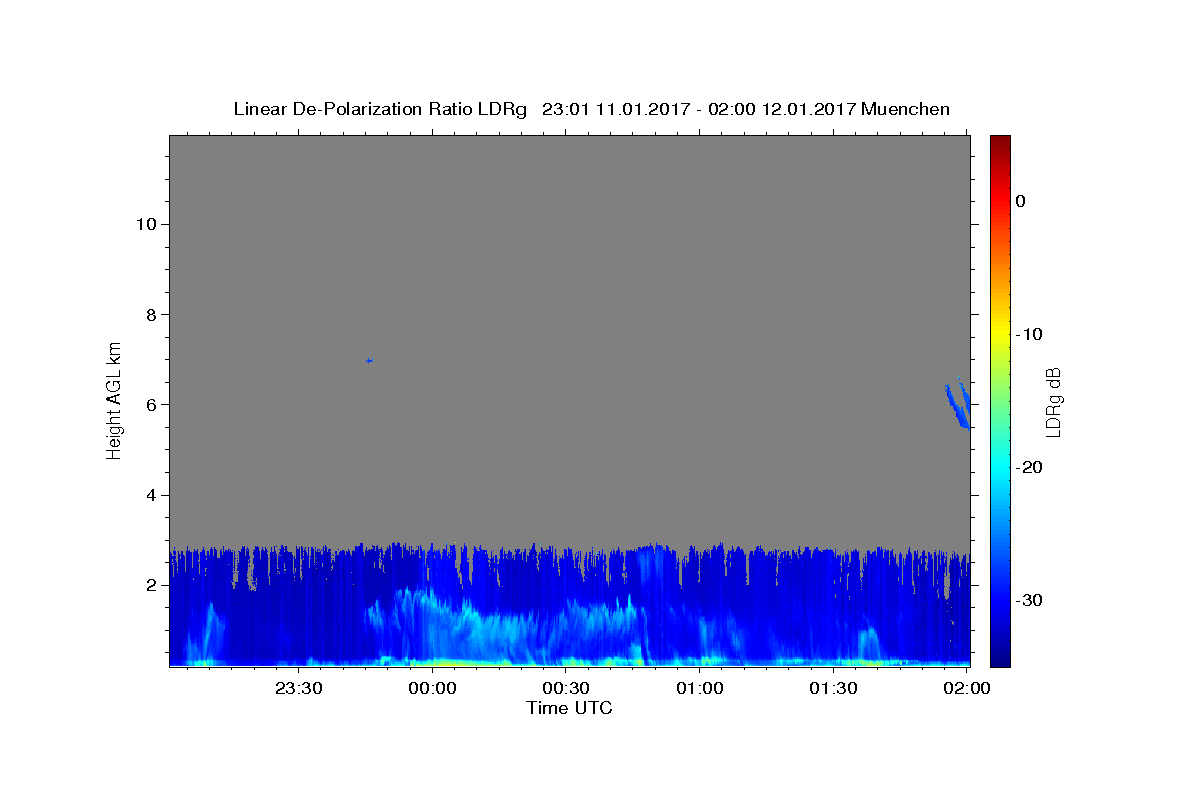The image size is (1200, 800).
Task: Click the Time UTC axis title
Action: 569,708
